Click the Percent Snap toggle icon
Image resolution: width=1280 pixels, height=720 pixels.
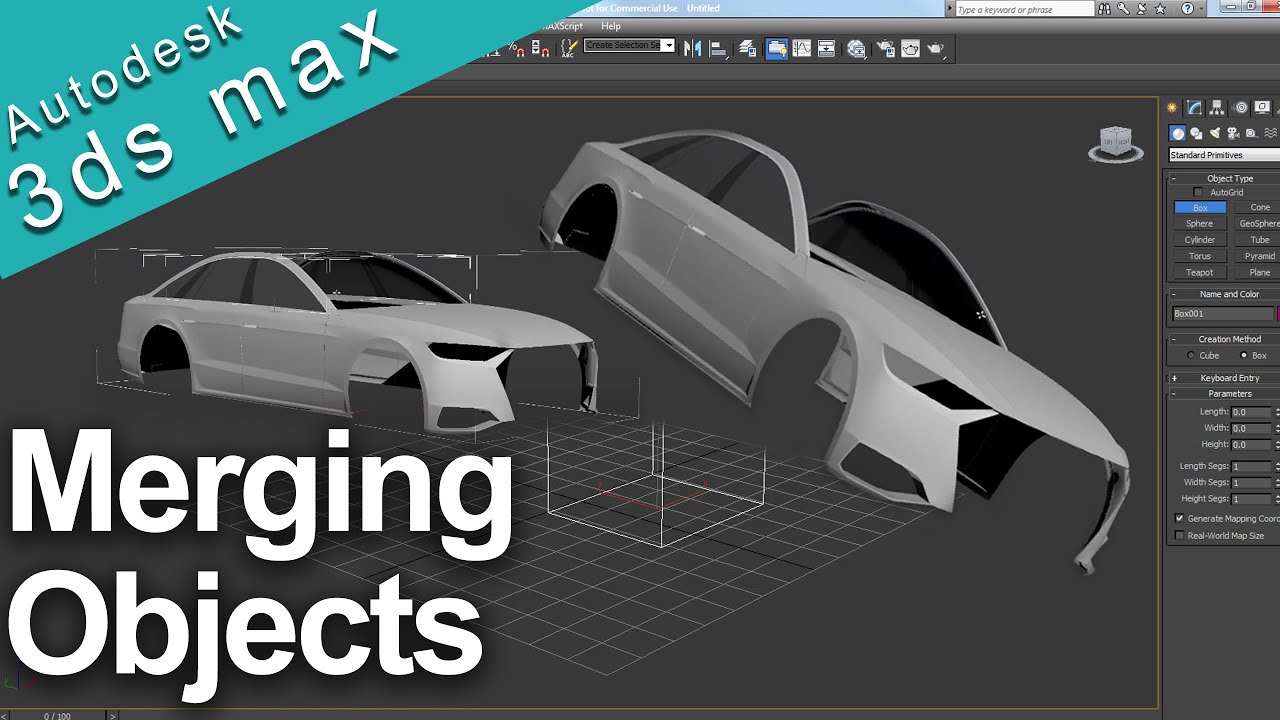point(516,48)
